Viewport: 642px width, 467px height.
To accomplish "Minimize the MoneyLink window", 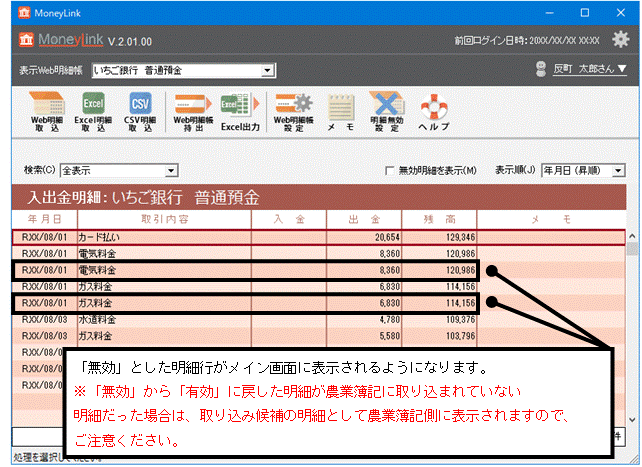I will point(549,13).
